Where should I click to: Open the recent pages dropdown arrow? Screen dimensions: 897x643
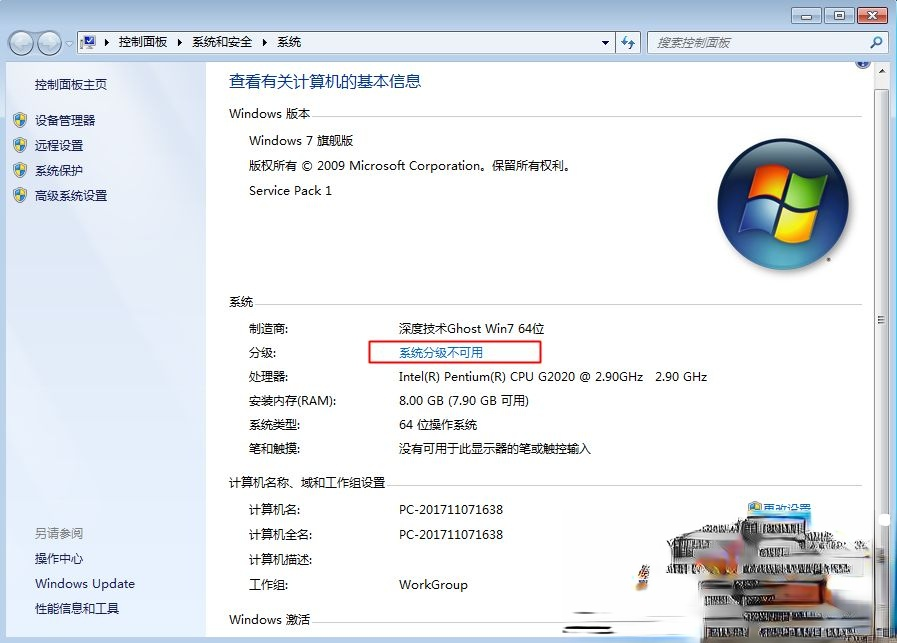tap(69, 43)
